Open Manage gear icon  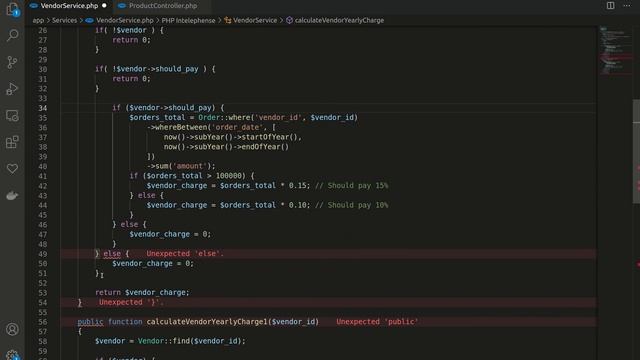[12, 355]
